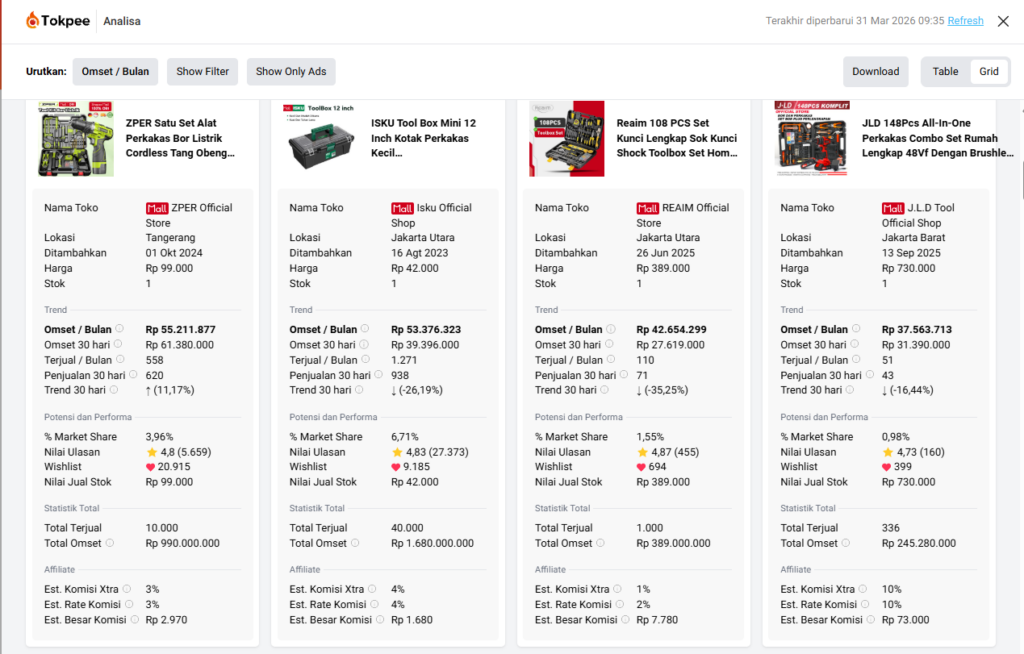Click info icon beside Penjualan 30 hari in Reaim card
1024x654 pixels.
tap(624, 374)
